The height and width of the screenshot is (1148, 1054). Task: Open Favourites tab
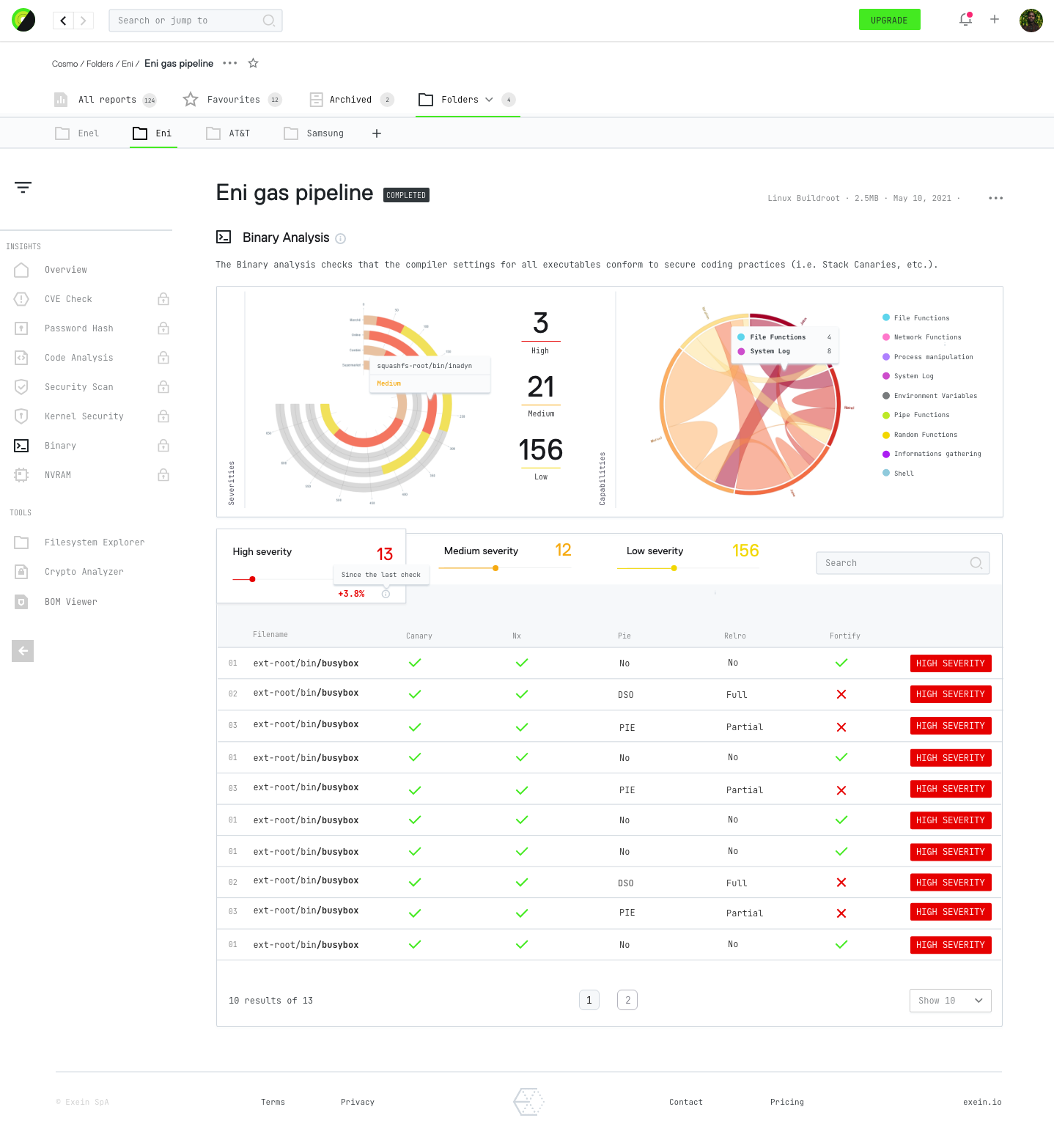(232, 100)
